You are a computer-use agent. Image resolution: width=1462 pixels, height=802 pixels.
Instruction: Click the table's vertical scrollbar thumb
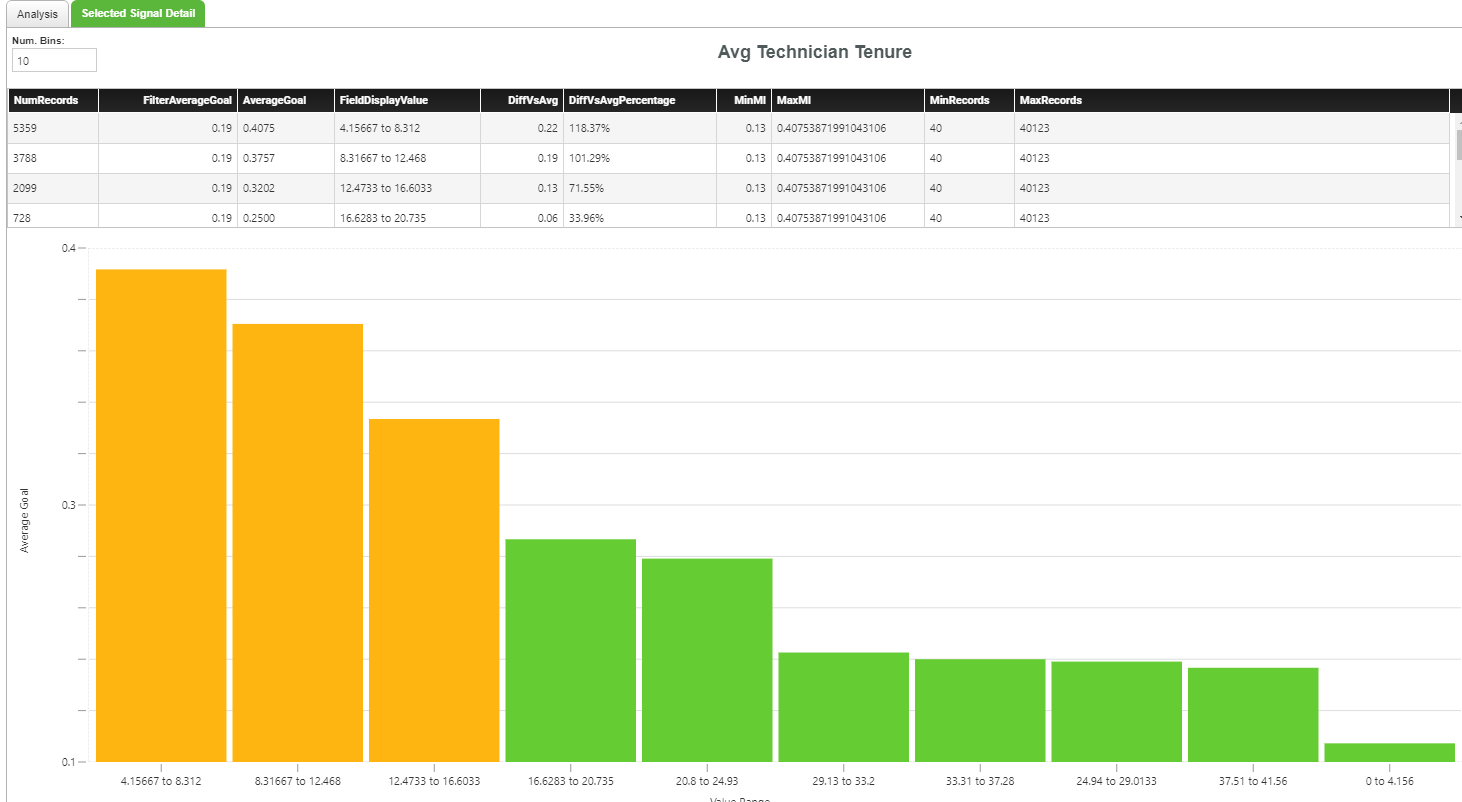1458,143
